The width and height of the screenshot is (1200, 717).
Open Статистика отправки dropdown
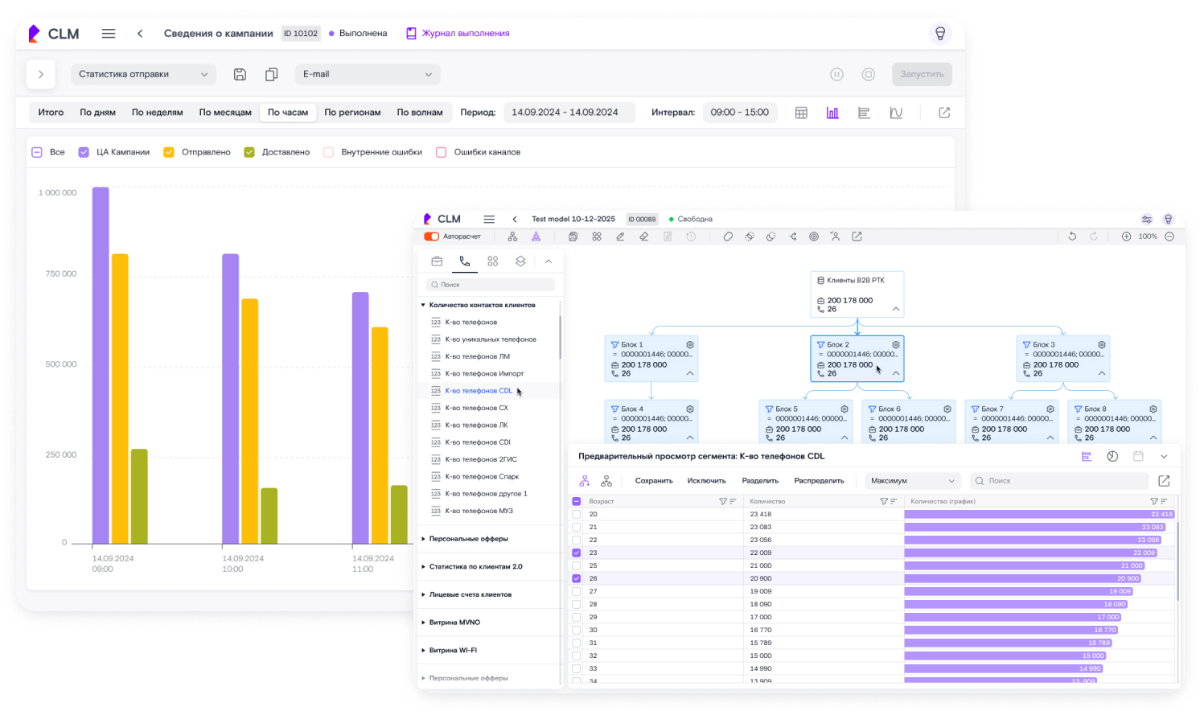[143, 74]
